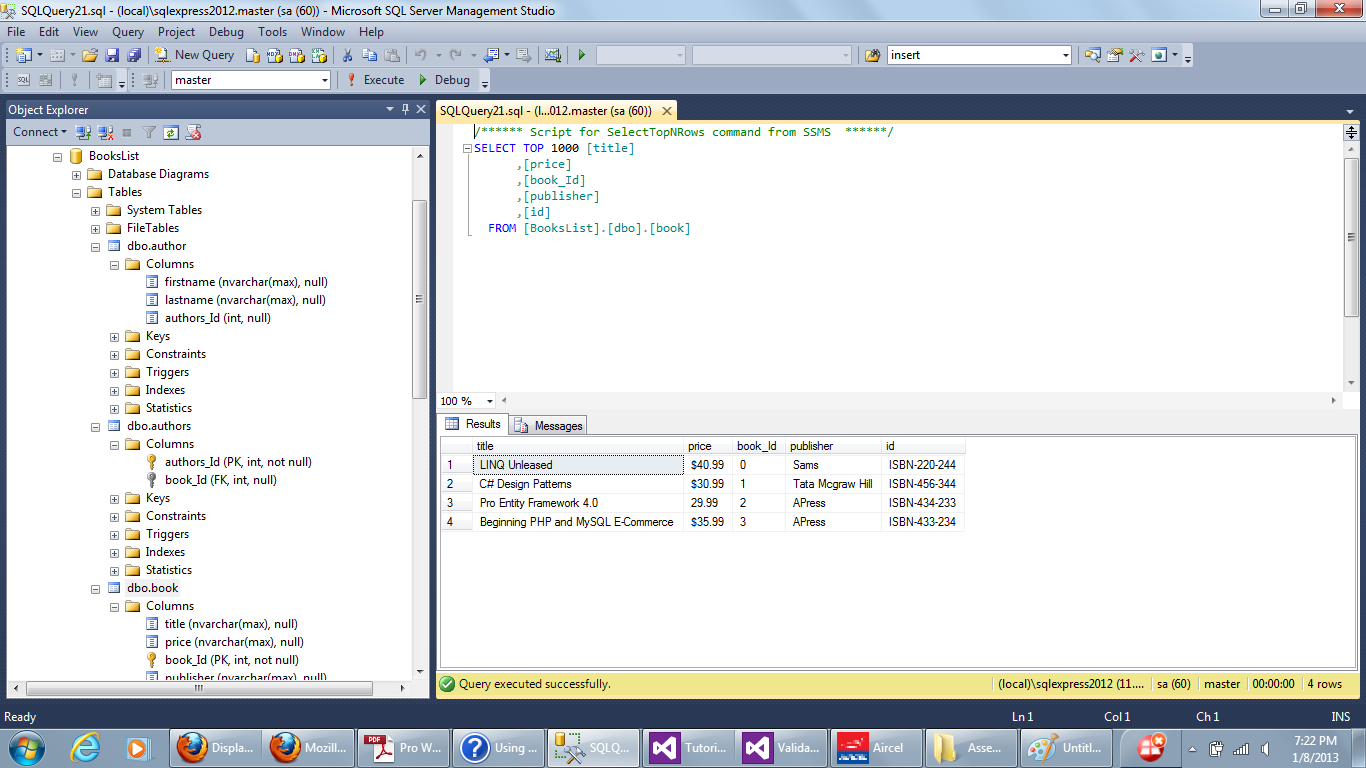
Task: Open the 100 % zoom dropdown
Action: click(x=489, y=400)
